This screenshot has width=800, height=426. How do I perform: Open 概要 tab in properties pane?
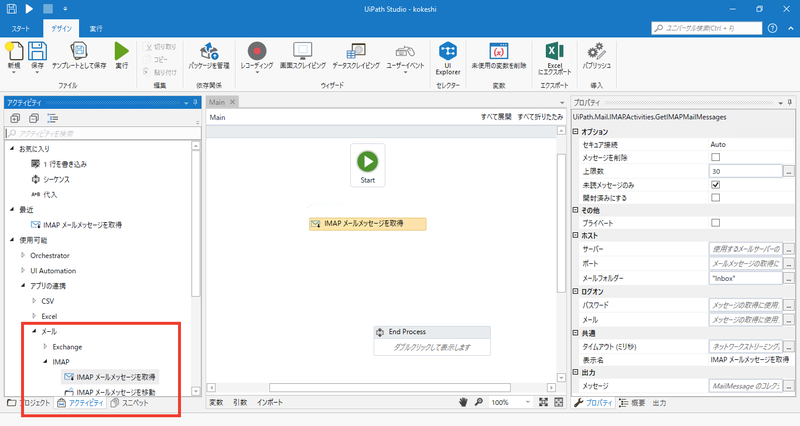coord(632,403)
